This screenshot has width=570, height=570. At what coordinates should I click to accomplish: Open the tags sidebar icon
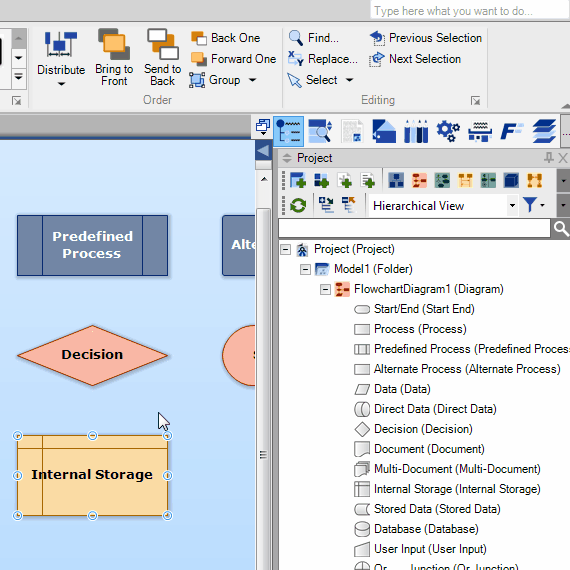coord(384,131)
